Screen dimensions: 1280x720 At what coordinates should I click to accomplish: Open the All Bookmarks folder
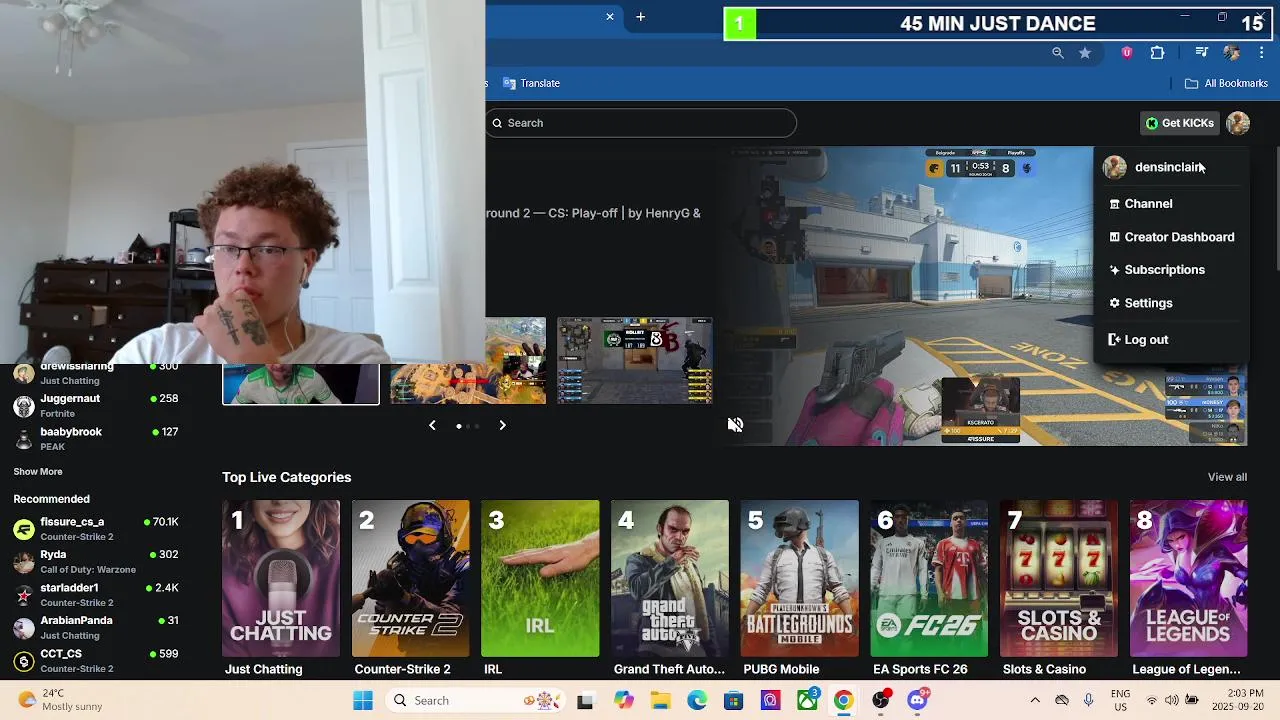1226,83
